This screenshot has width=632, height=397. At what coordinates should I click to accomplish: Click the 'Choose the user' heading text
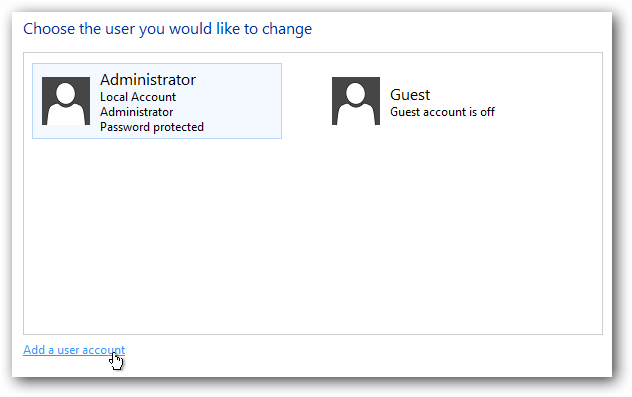pos(167,29)
